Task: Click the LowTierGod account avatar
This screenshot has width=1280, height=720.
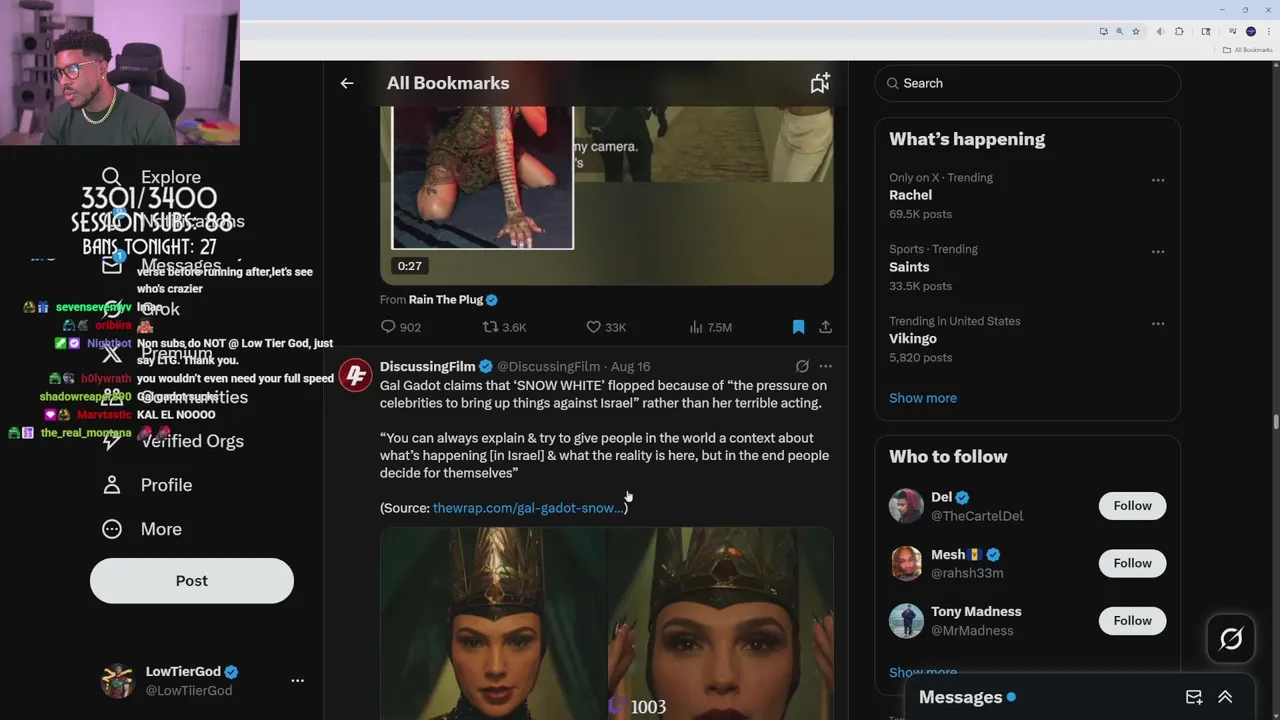Action: (x=118, y=680)
